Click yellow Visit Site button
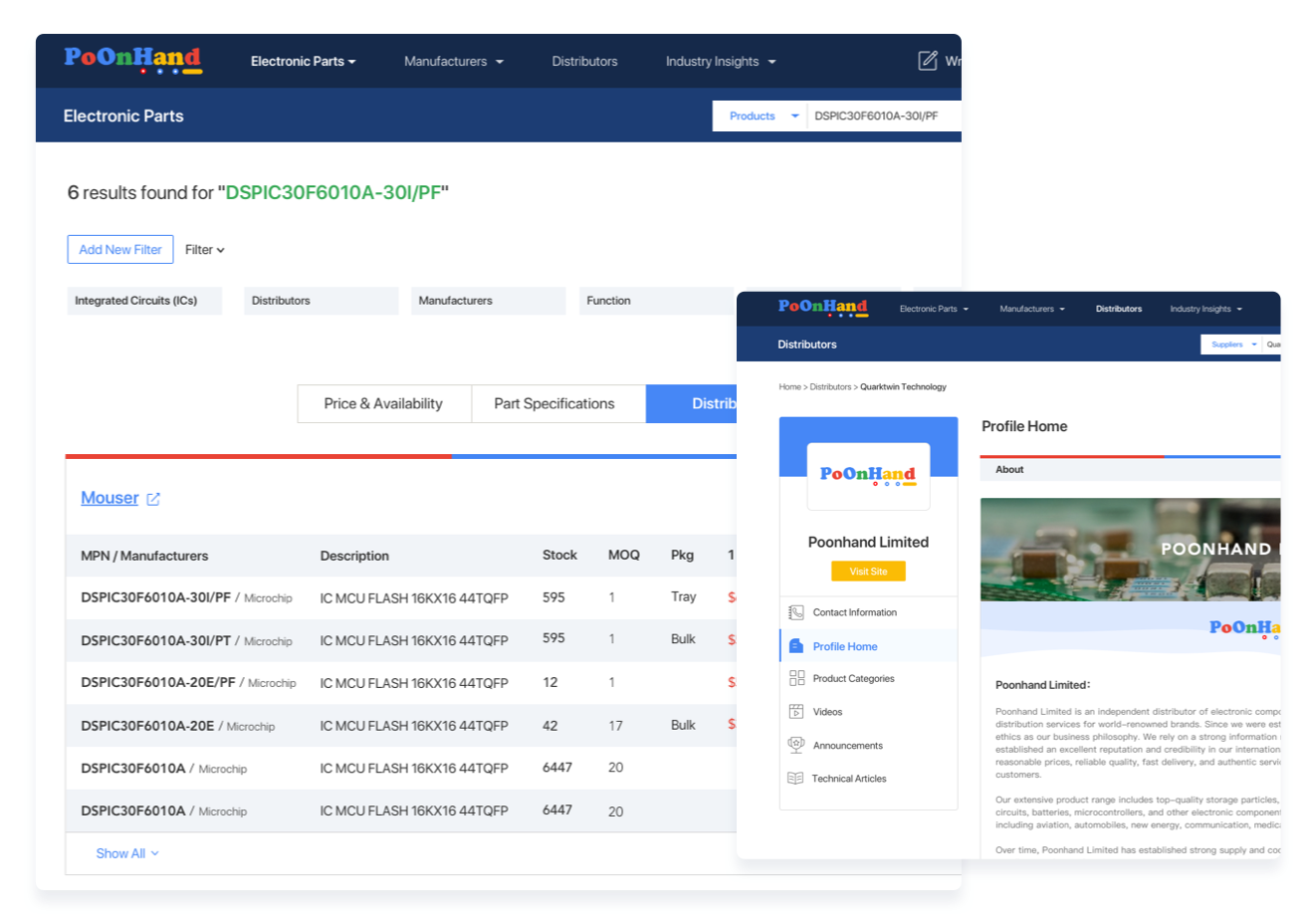This screenshot has height=924, width=1316. pyautogui.click(x=868, y=572)
